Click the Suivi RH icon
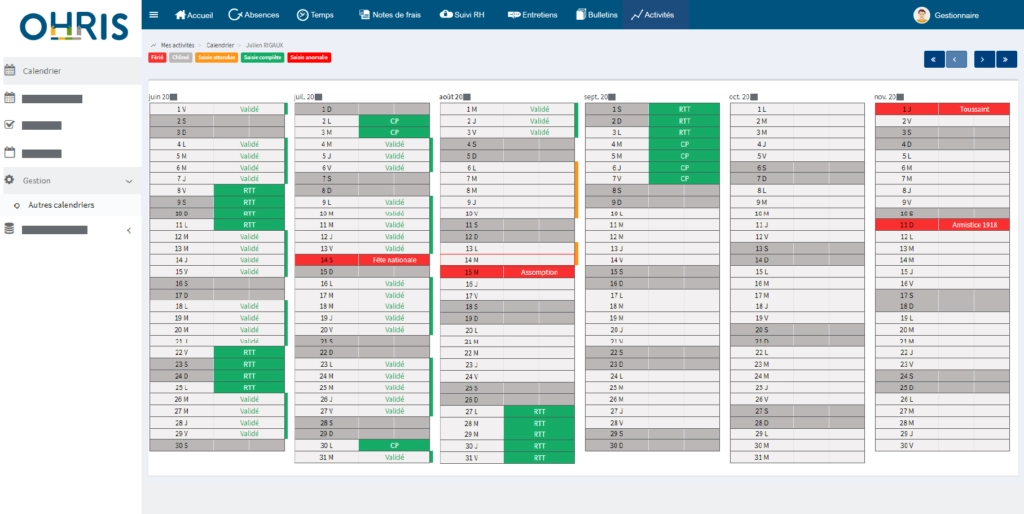1024x514 pixels. pyautogui.click(x=446, y=15)
